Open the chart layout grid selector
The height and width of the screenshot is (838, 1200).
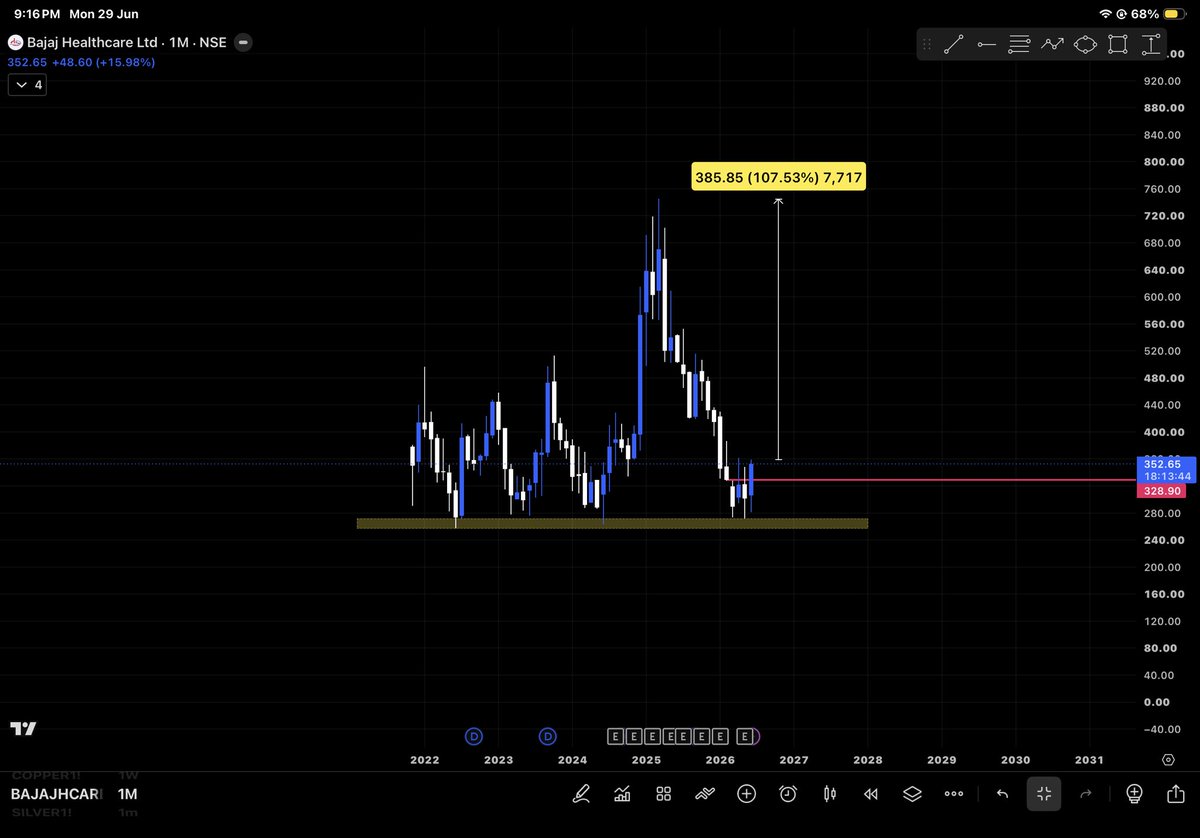coord(663,794)
